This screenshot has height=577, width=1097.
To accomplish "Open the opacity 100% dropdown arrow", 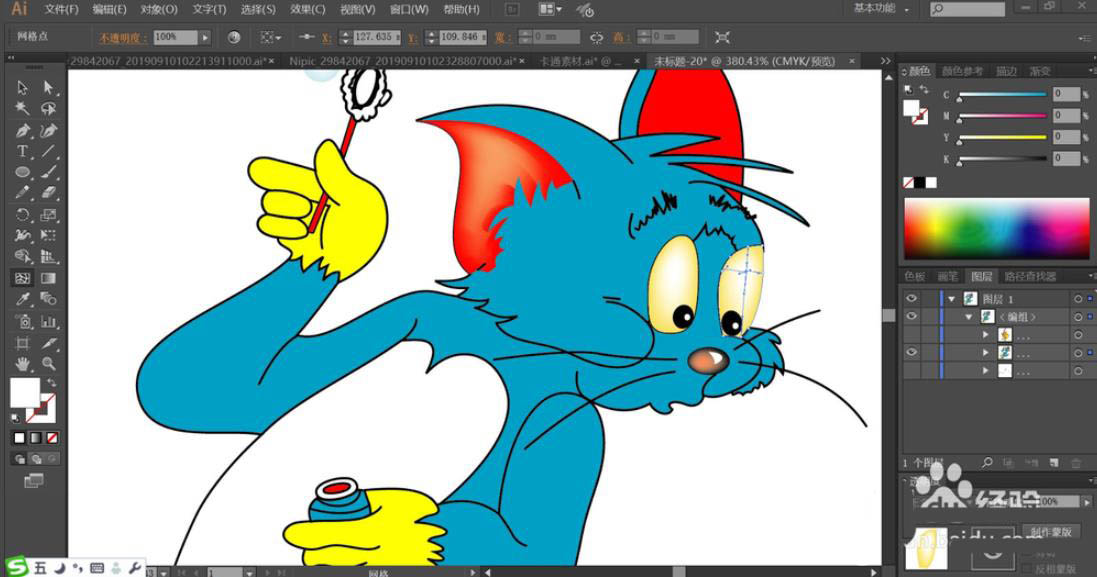I will point(205,37).
